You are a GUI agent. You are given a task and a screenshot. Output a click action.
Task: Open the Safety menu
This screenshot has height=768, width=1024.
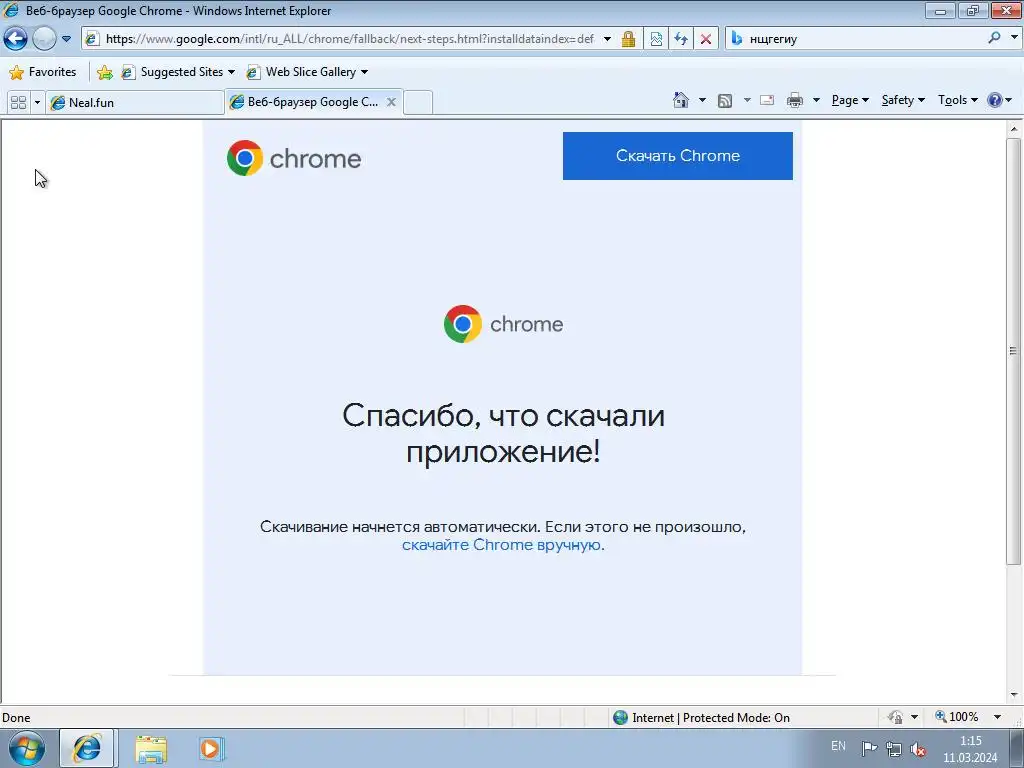tap(903, 100)
